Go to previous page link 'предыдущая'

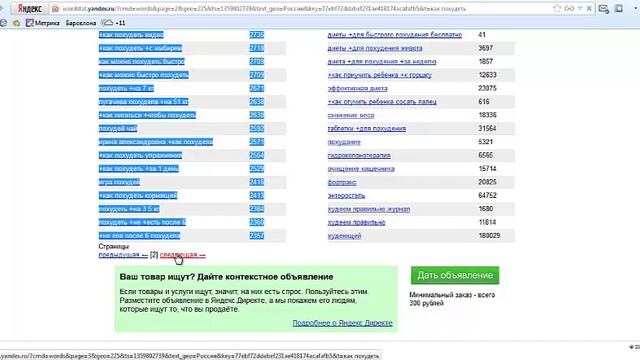123,254
